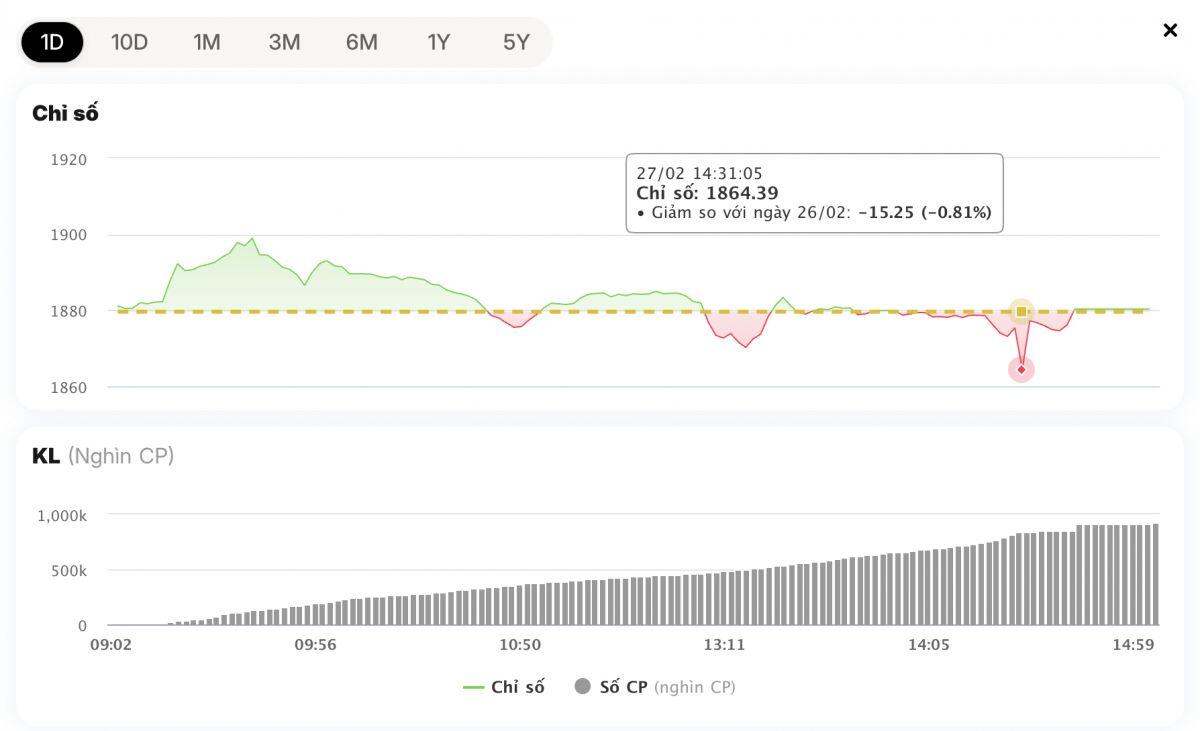Click the 1920 y-axis label
This screenshot has height=731, width=1200.
click(x=69, y=159)
